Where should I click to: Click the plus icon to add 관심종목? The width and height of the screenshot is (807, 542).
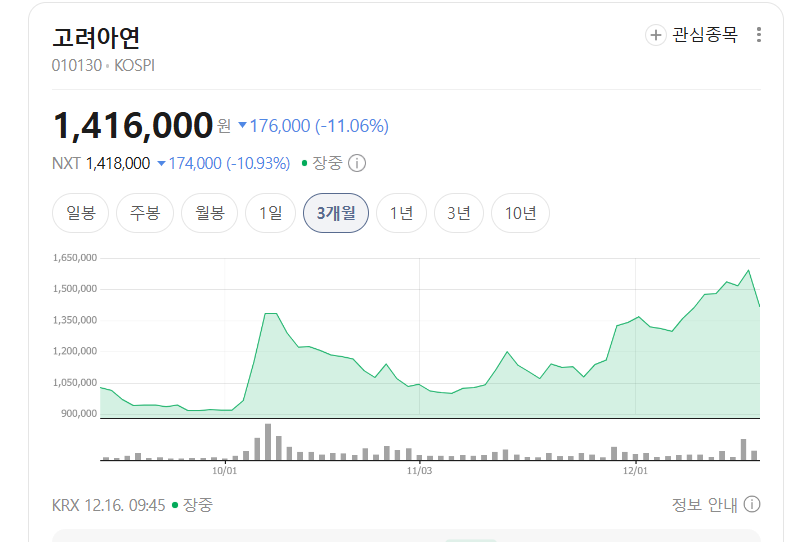656,35
